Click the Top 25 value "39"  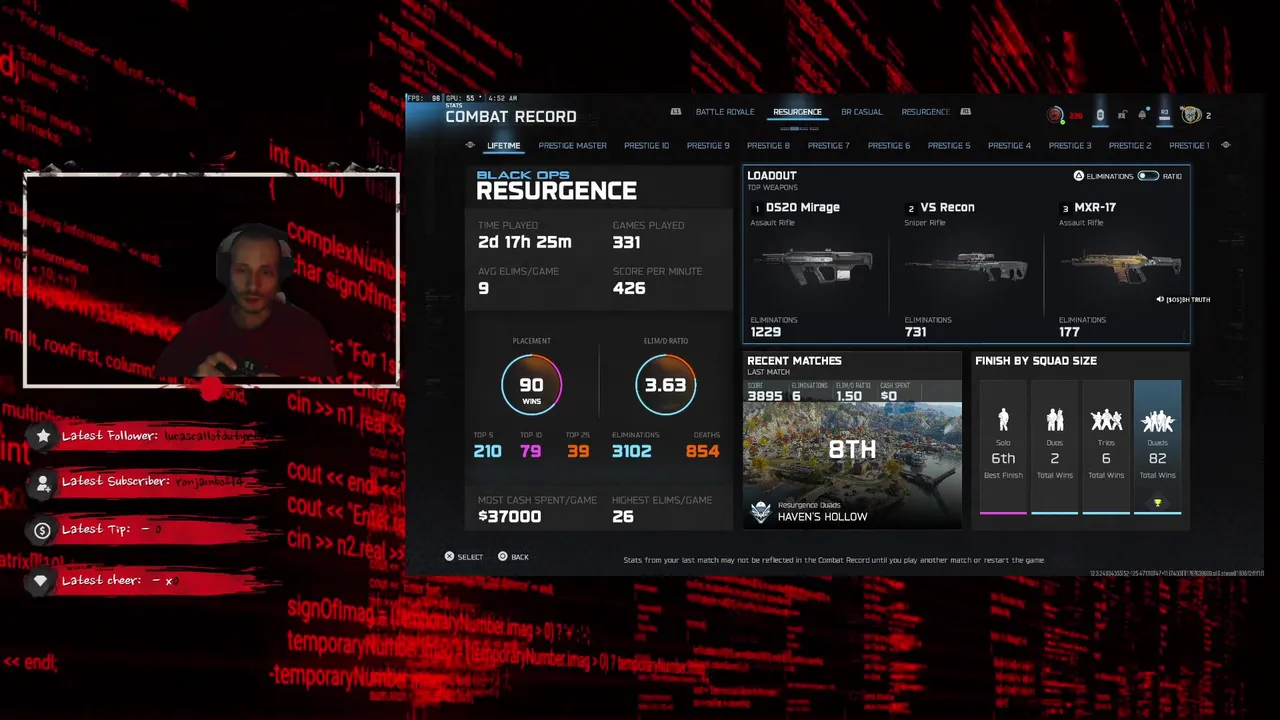(578, 451)
